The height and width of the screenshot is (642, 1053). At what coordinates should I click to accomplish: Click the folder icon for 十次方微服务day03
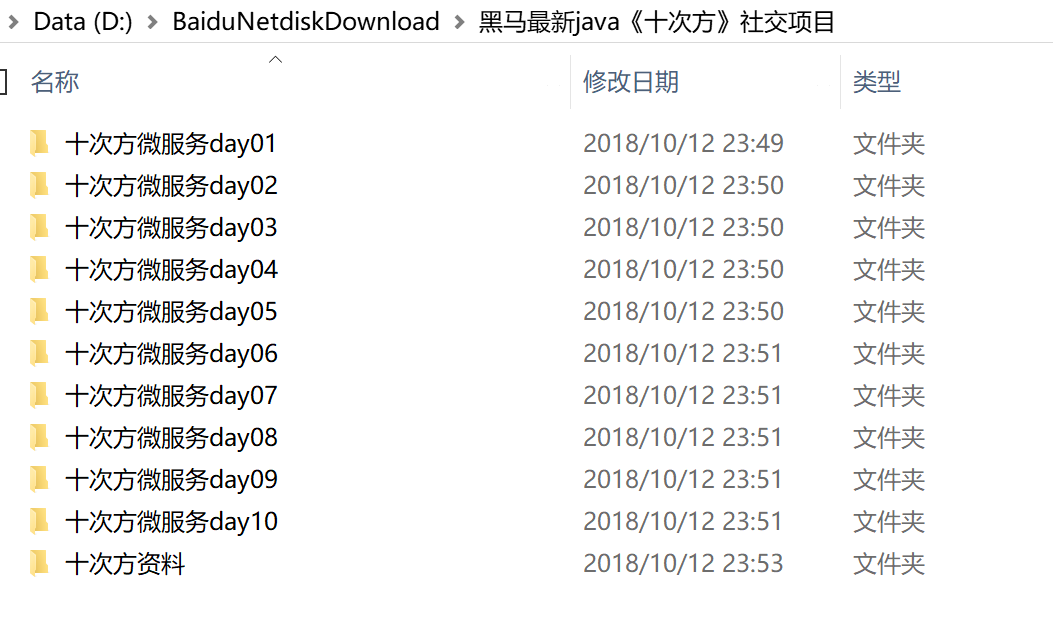(40, 227)
